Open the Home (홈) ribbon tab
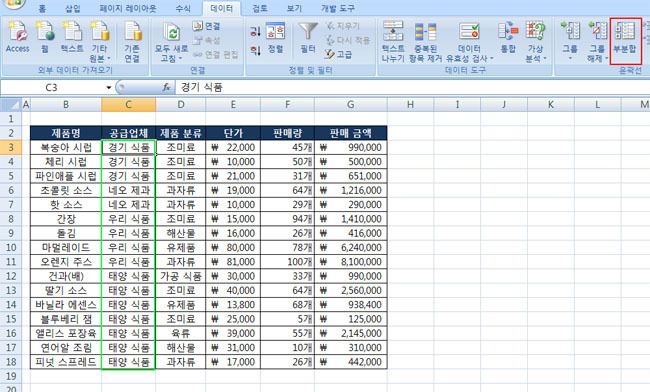The height and width of the screenshot is (392, 650). [x=42, y=8]
